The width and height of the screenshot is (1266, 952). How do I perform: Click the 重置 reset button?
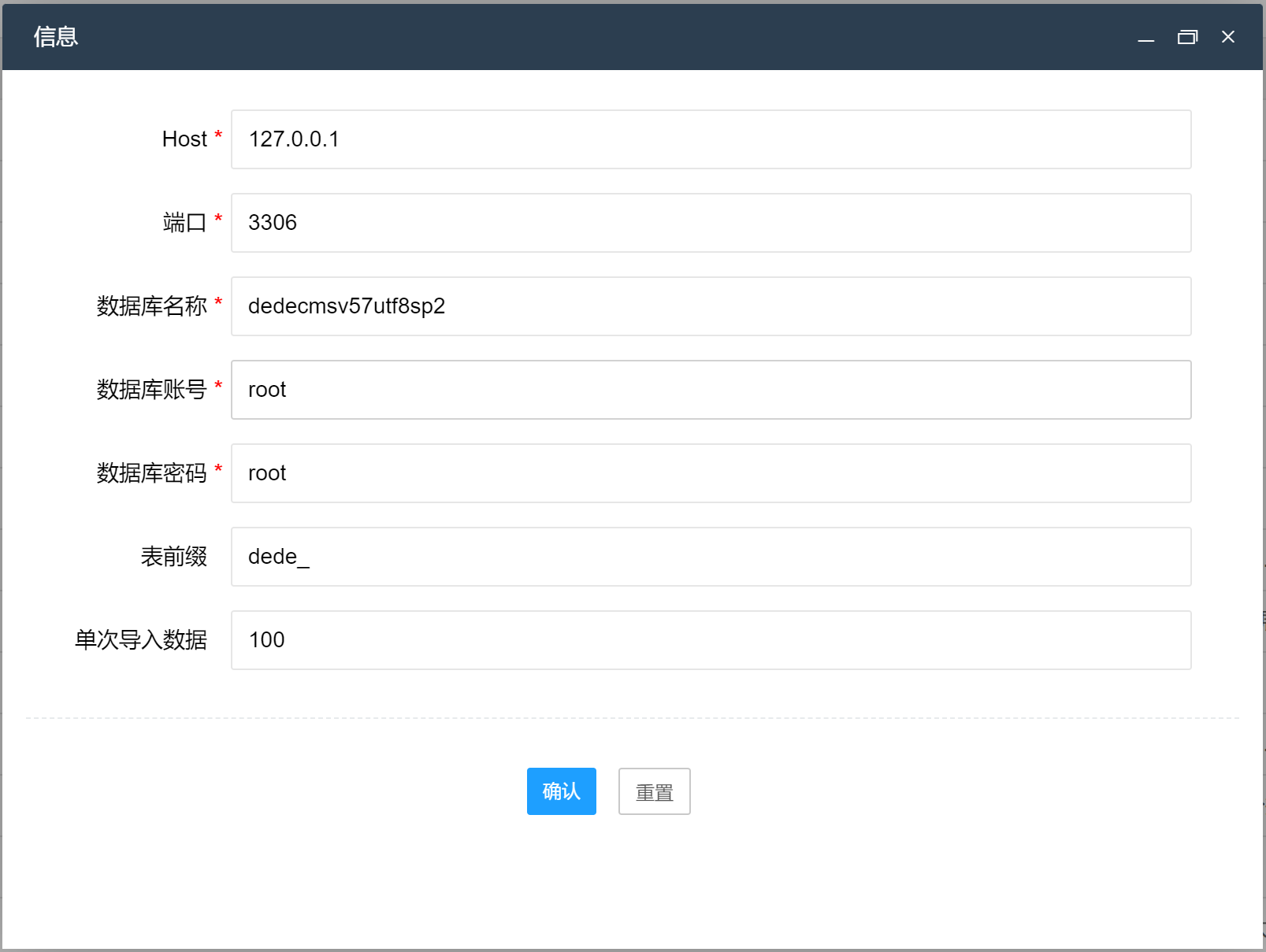coord(654,791)
